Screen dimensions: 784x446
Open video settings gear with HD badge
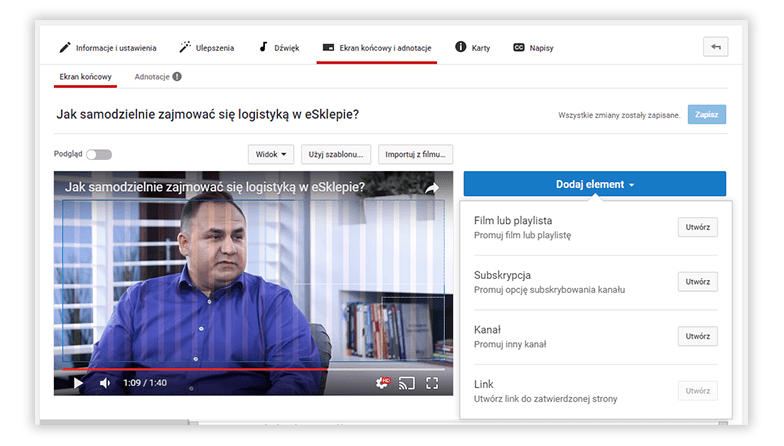point(382,383)
